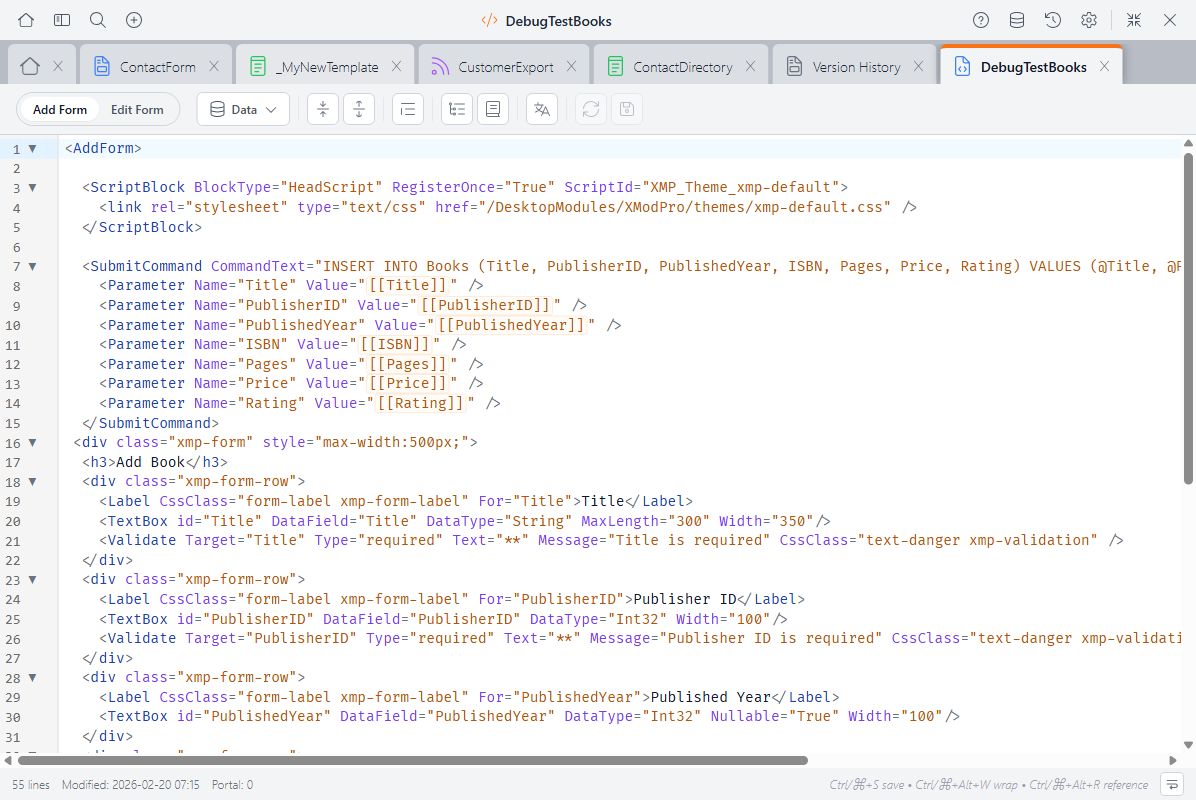
Task: Click the refresh reload icon in toolbar
Action: [x=591, y=109]
